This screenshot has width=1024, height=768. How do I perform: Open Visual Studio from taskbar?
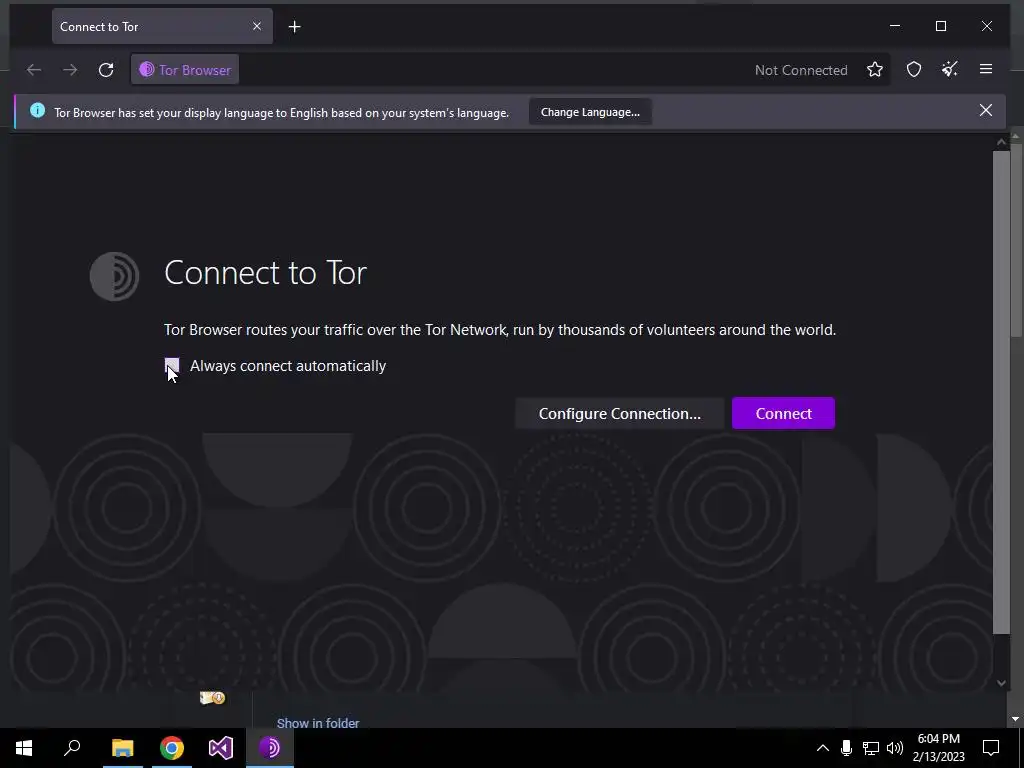[x=221, y=748]
